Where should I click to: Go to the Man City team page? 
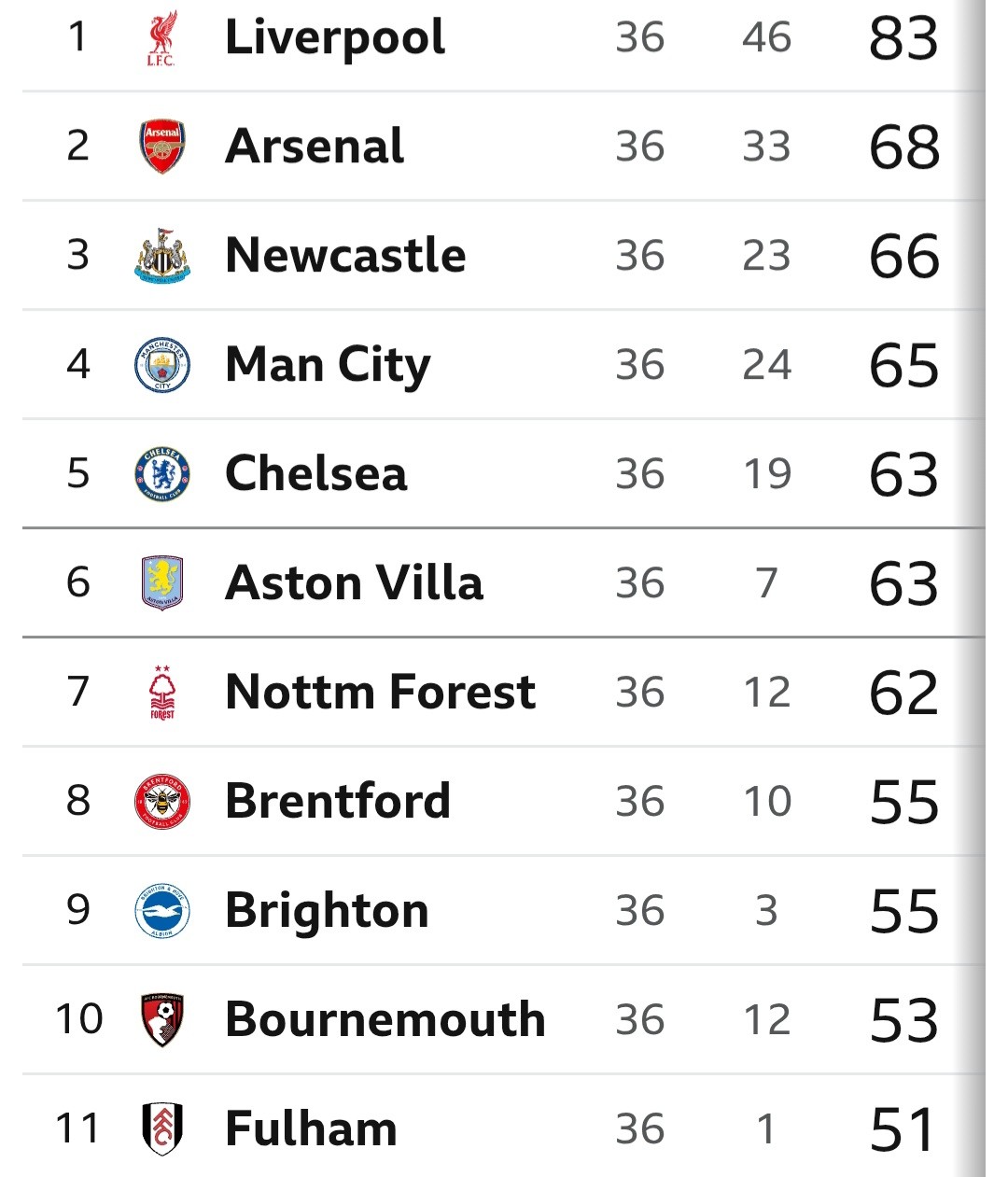(x=328, y=366)
